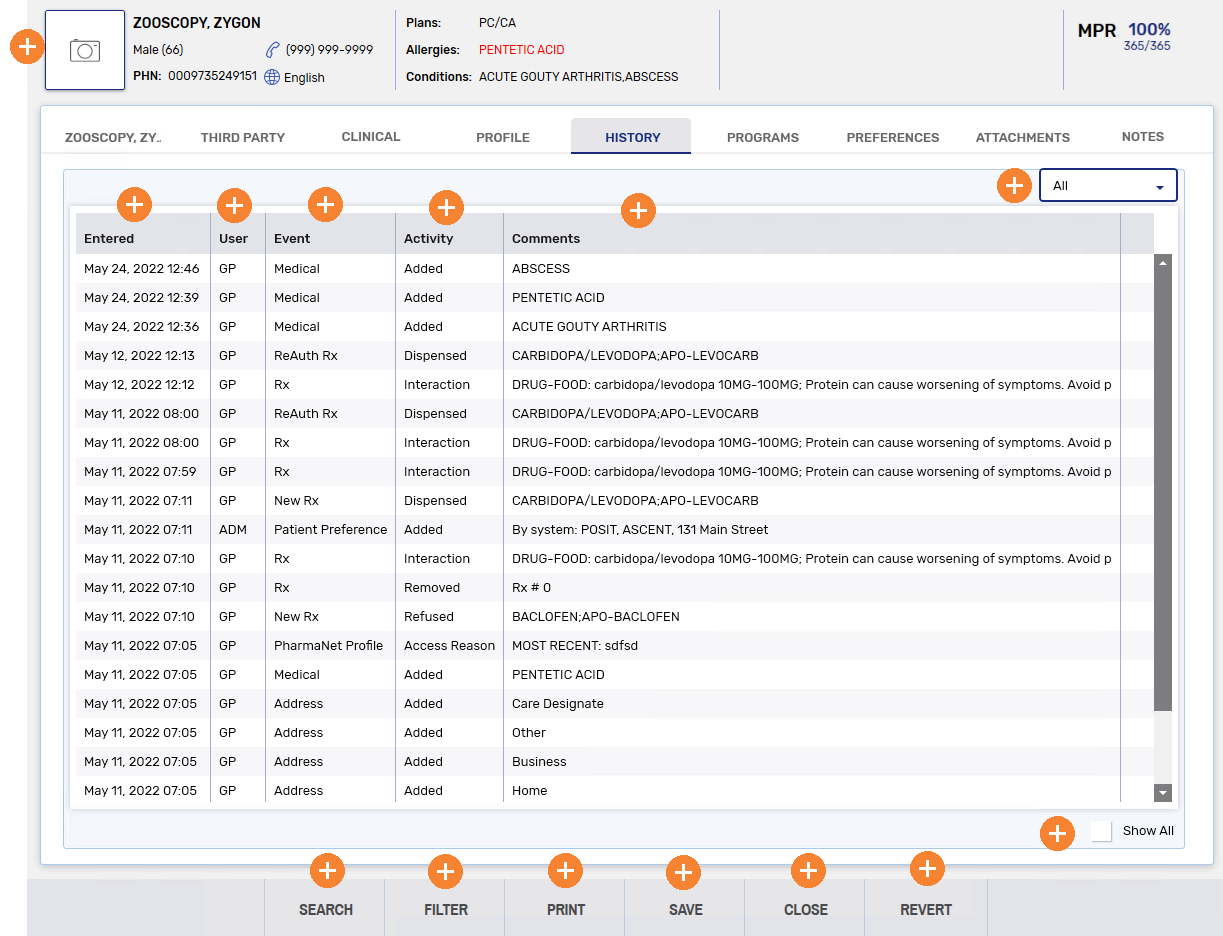Click the Event column header
Viewport: 1223px width, 936px height.
pyautogui.click(x=292, y=239)
